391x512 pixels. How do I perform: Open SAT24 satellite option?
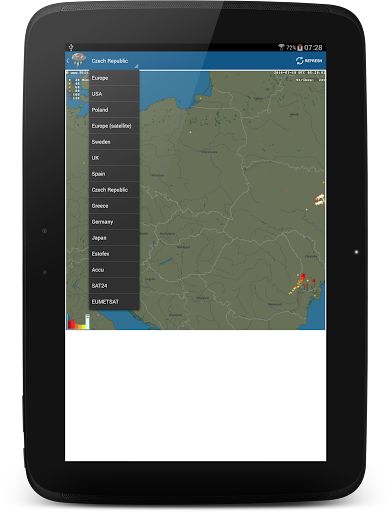coord(114,286)
